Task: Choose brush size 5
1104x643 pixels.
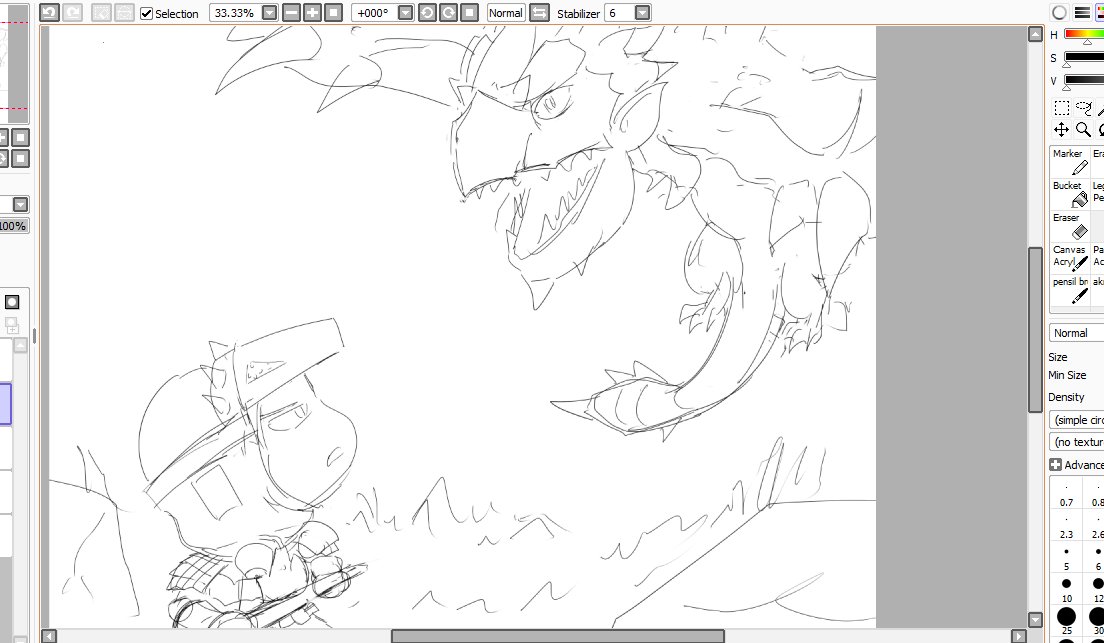Action: [x=1067, y=558]
